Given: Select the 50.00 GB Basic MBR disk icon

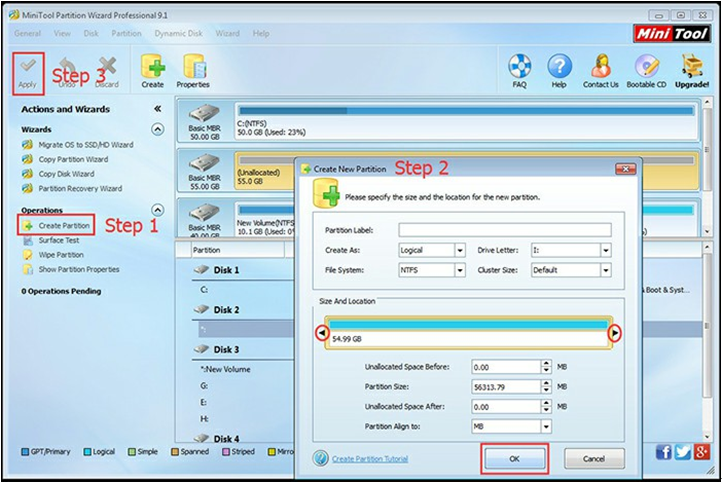Looking at the screenshot, I should [204, 113].
